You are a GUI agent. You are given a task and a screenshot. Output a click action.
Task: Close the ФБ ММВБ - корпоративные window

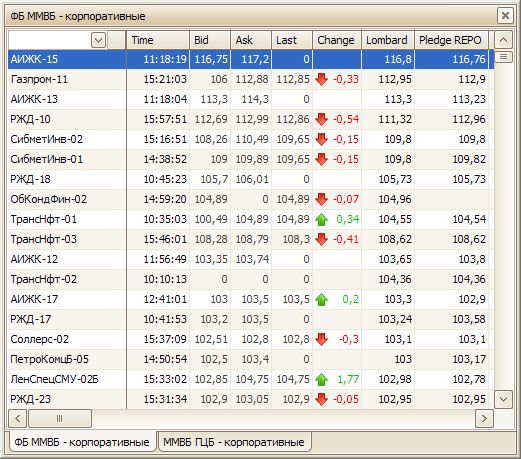pos(505,16)
